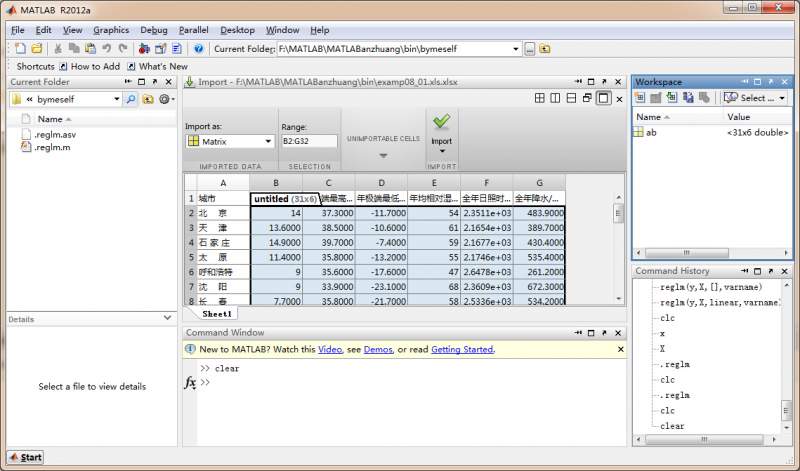Screen dimensions: 800x471
Task: Float the Import documents layout icon
Action: [x=587, y=98]
